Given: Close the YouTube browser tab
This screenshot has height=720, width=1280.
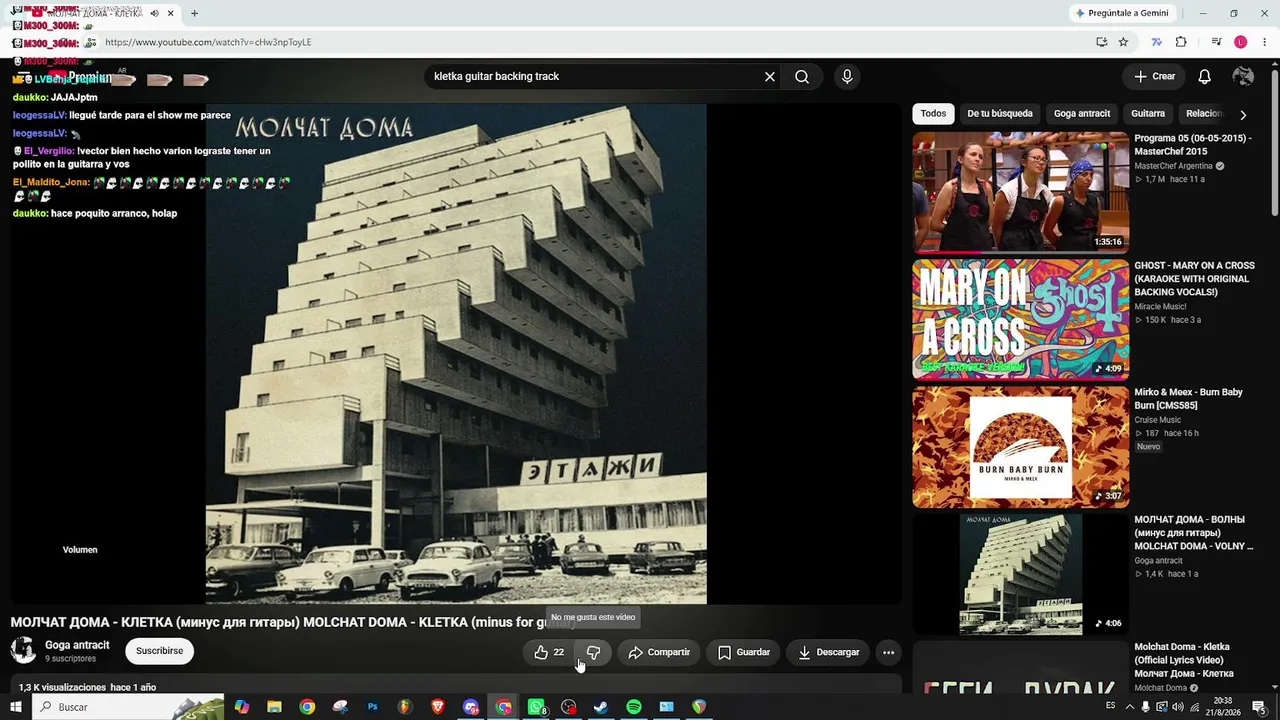Looking at the screenshot, I should pyautogui.click(x=171, y=14).
